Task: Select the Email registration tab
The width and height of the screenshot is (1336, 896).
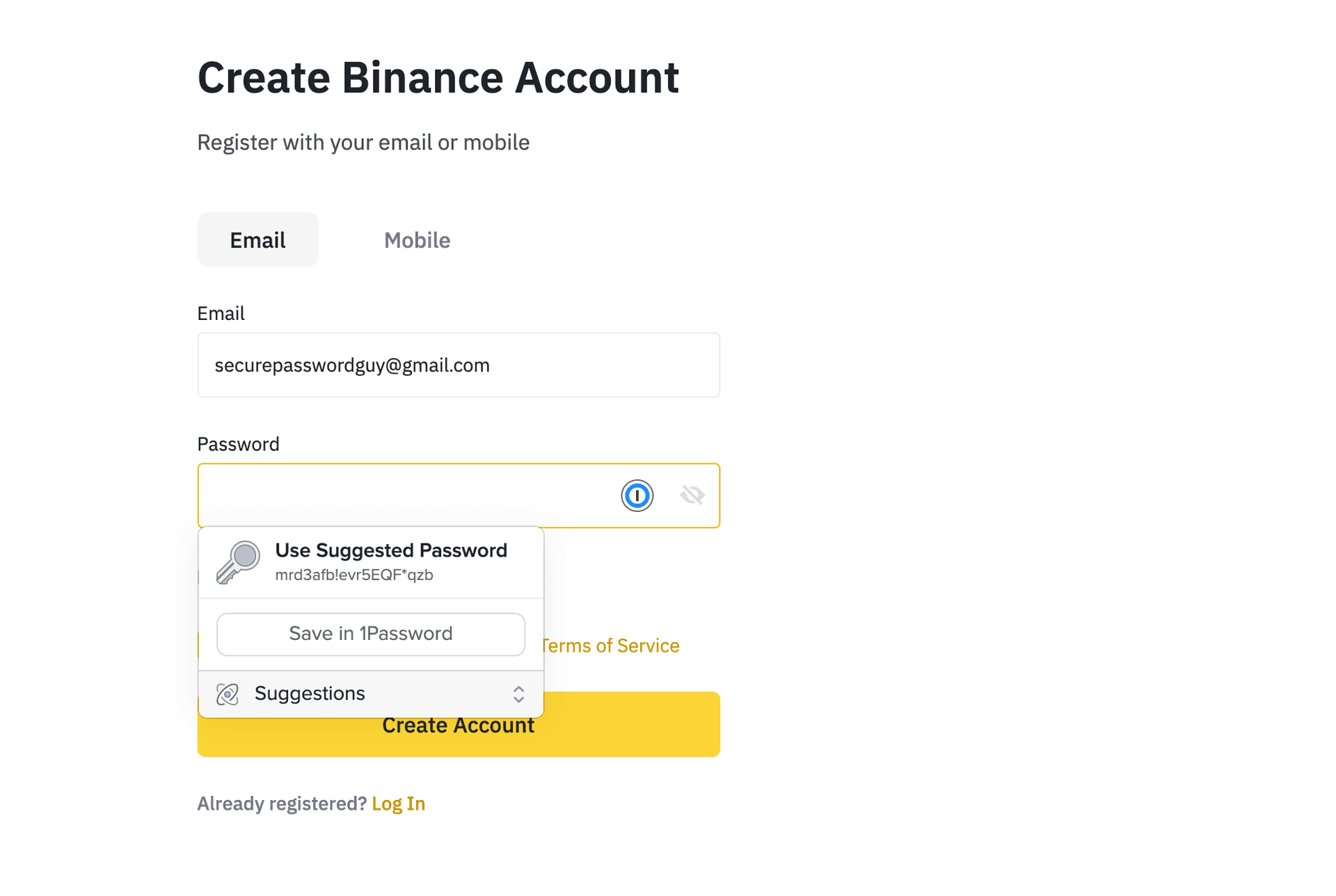Action: click(258, 239)
